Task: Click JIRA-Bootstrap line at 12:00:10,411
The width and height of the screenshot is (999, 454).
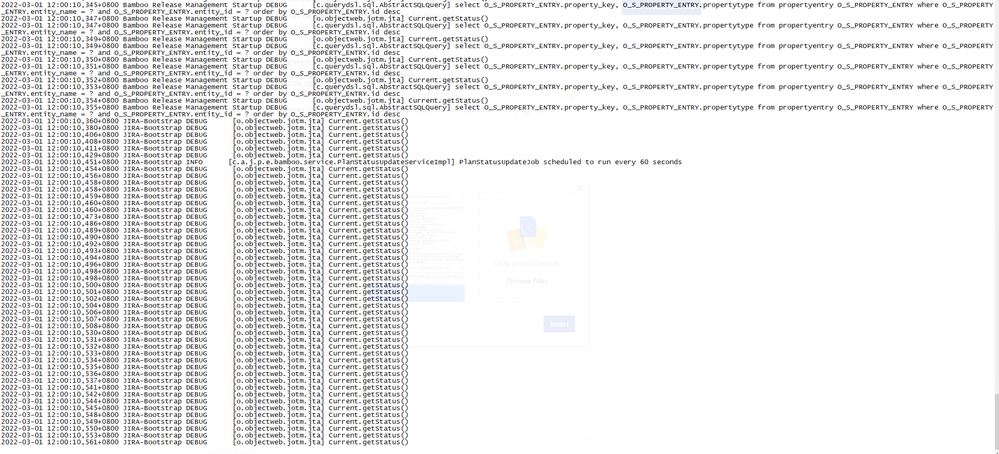Action: click(x=204, y=148)
